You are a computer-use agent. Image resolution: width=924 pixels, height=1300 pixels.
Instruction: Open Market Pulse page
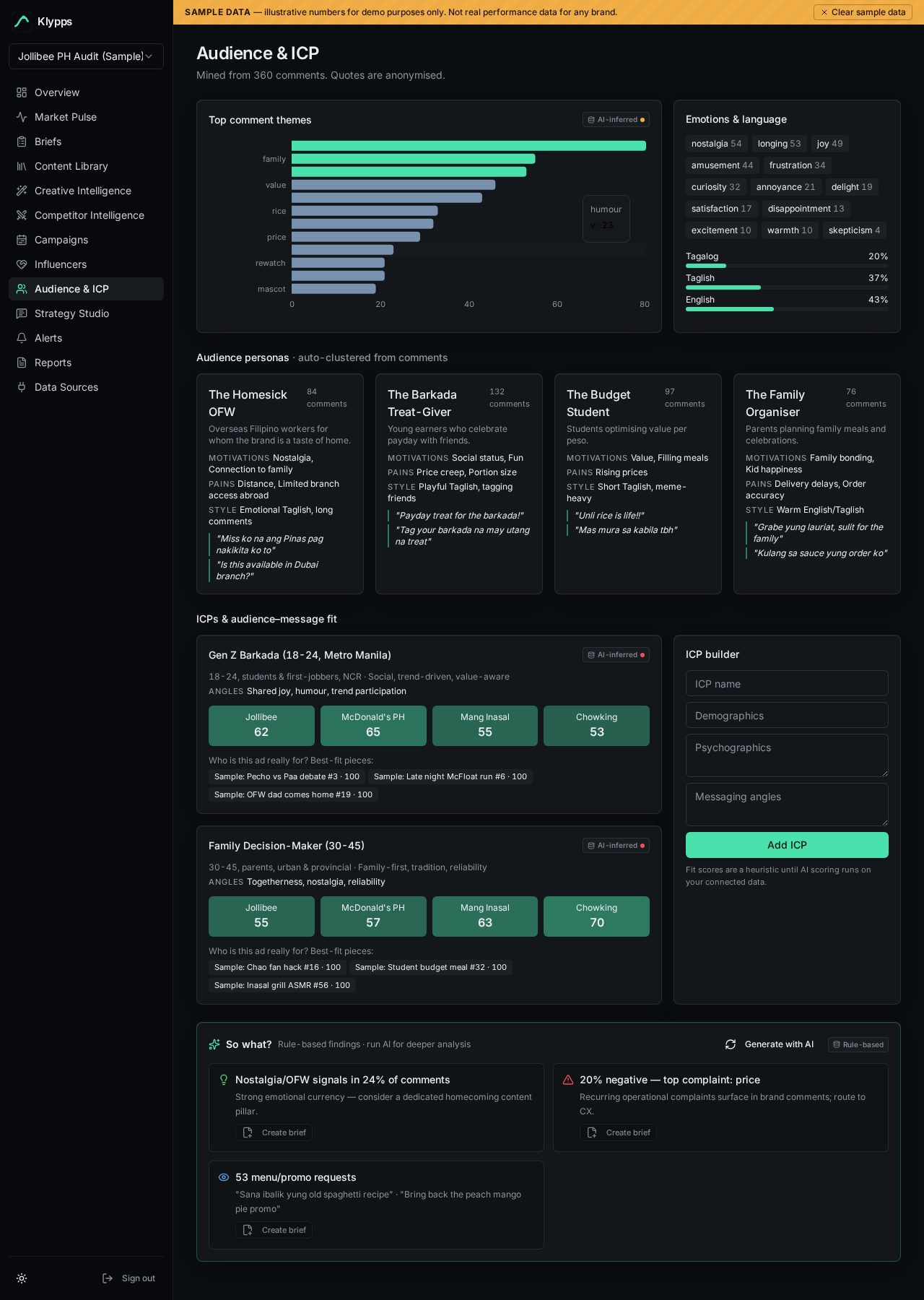(x=86, y=117)
